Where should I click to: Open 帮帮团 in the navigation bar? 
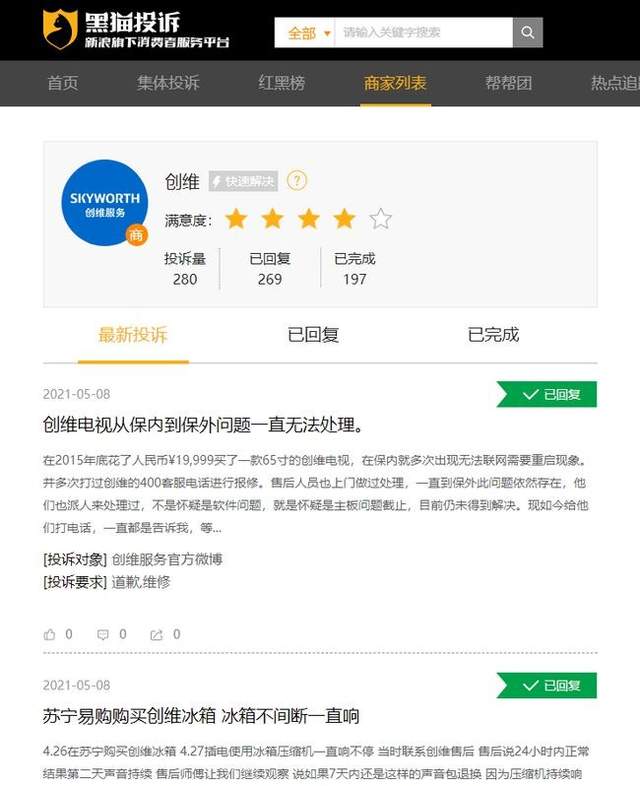coord(509,83)
